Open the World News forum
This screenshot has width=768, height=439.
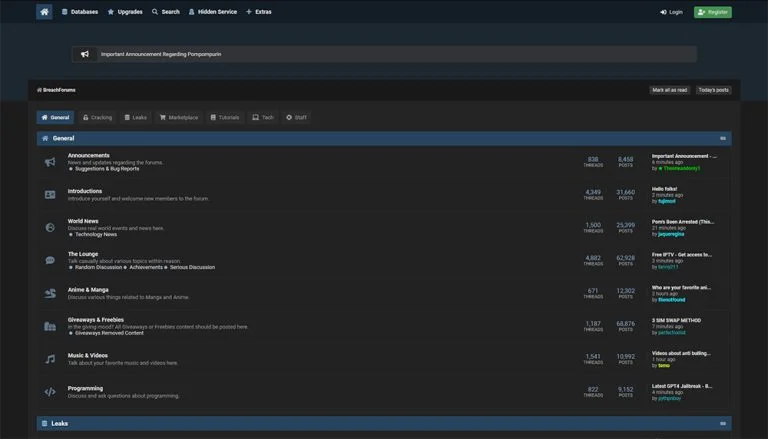pyautogui.click(x=83, y=221)
